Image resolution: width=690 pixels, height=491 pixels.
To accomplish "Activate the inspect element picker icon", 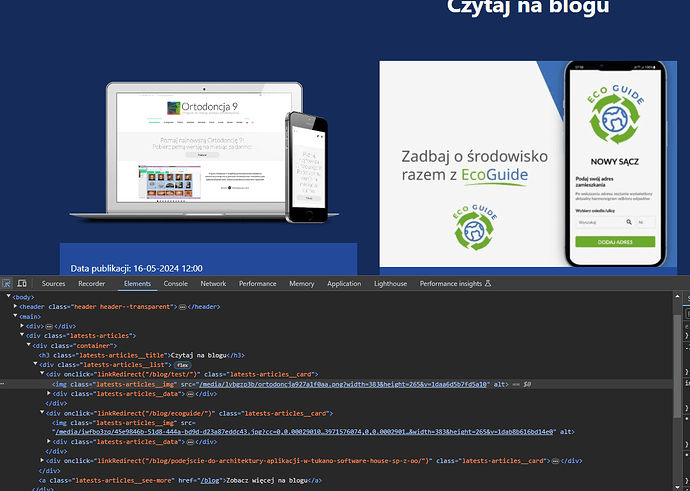I will (8, 284).
